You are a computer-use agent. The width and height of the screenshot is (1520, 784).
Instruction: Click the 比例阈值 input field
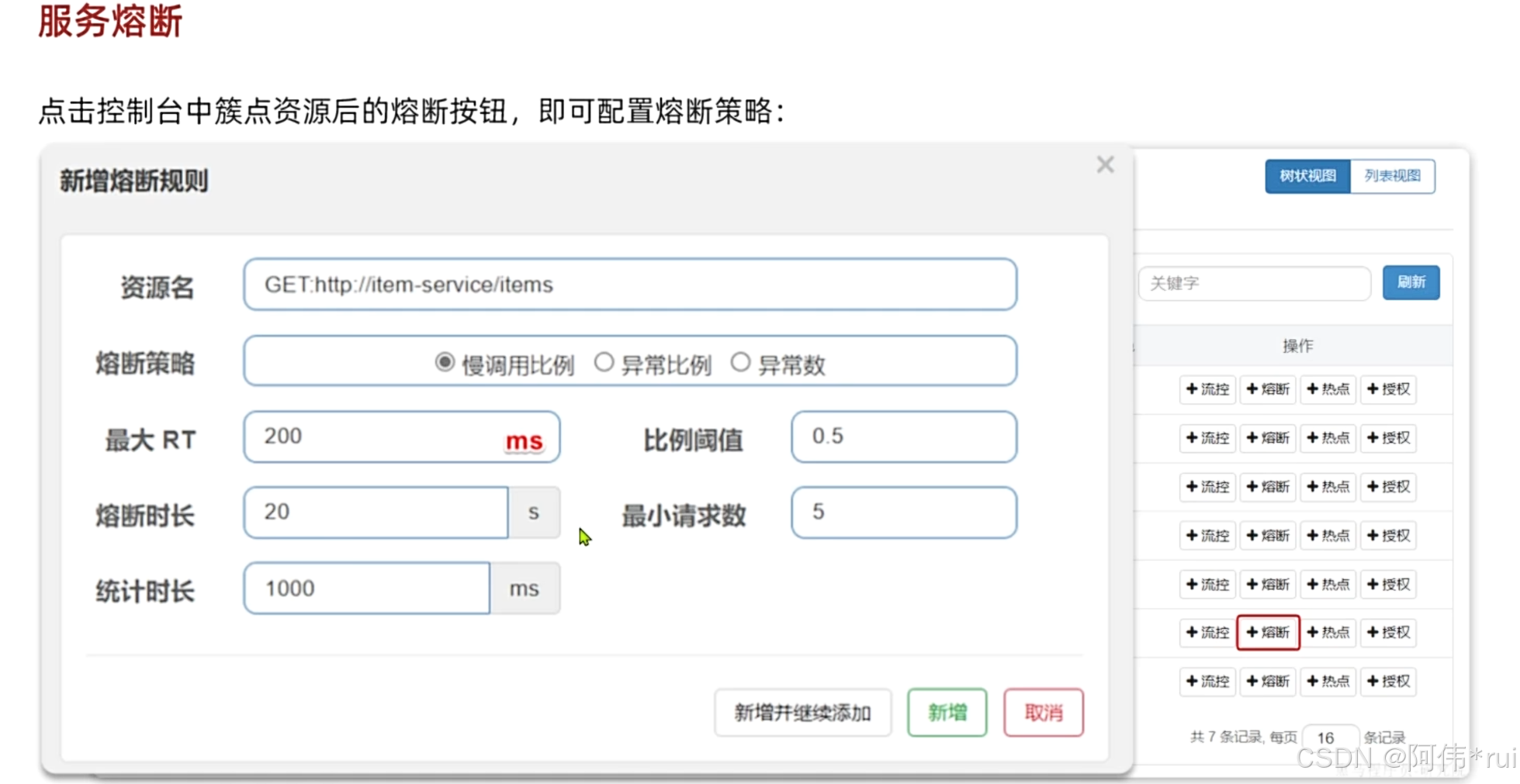[x=904, y=437]
